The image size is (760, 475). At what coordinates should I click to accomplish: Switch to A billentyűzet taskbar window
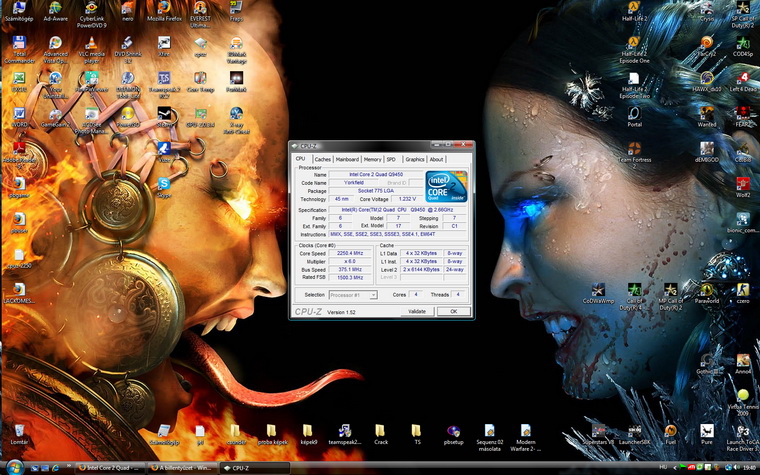click(x=183, y=468)
